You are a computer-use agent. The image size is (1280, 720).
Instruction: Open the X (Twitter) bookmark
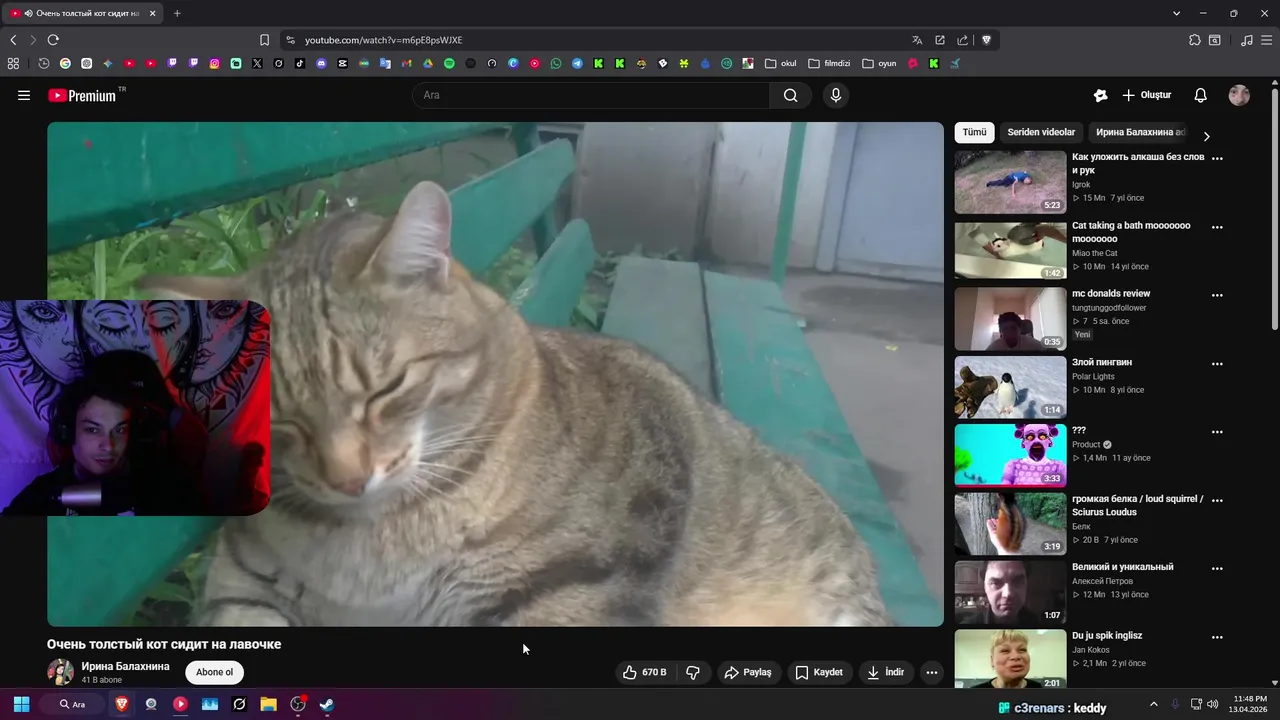(x=257, y=63)
